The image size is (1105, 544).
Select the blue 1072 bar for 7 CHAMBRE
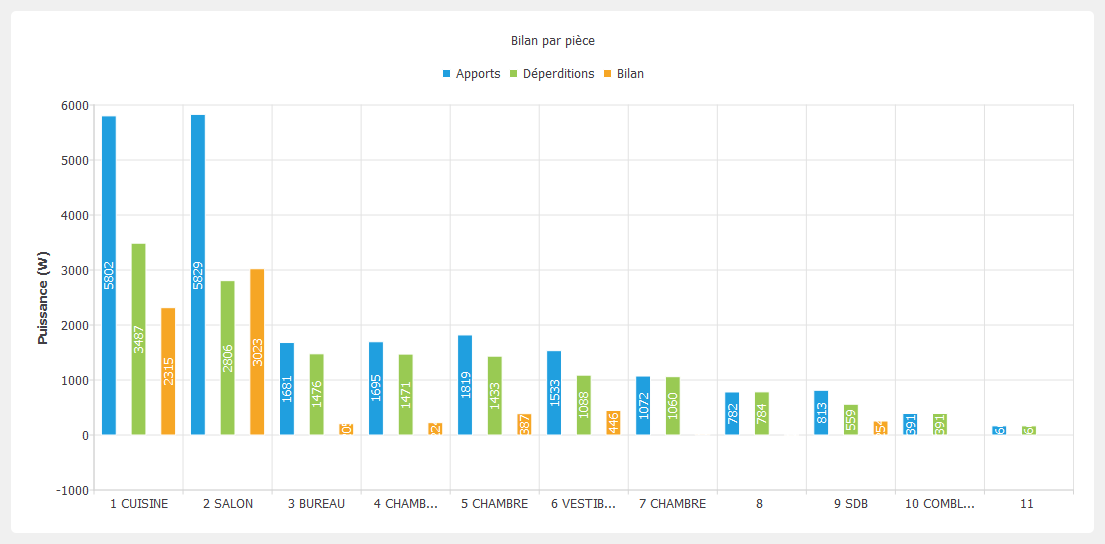click(643, 406)
